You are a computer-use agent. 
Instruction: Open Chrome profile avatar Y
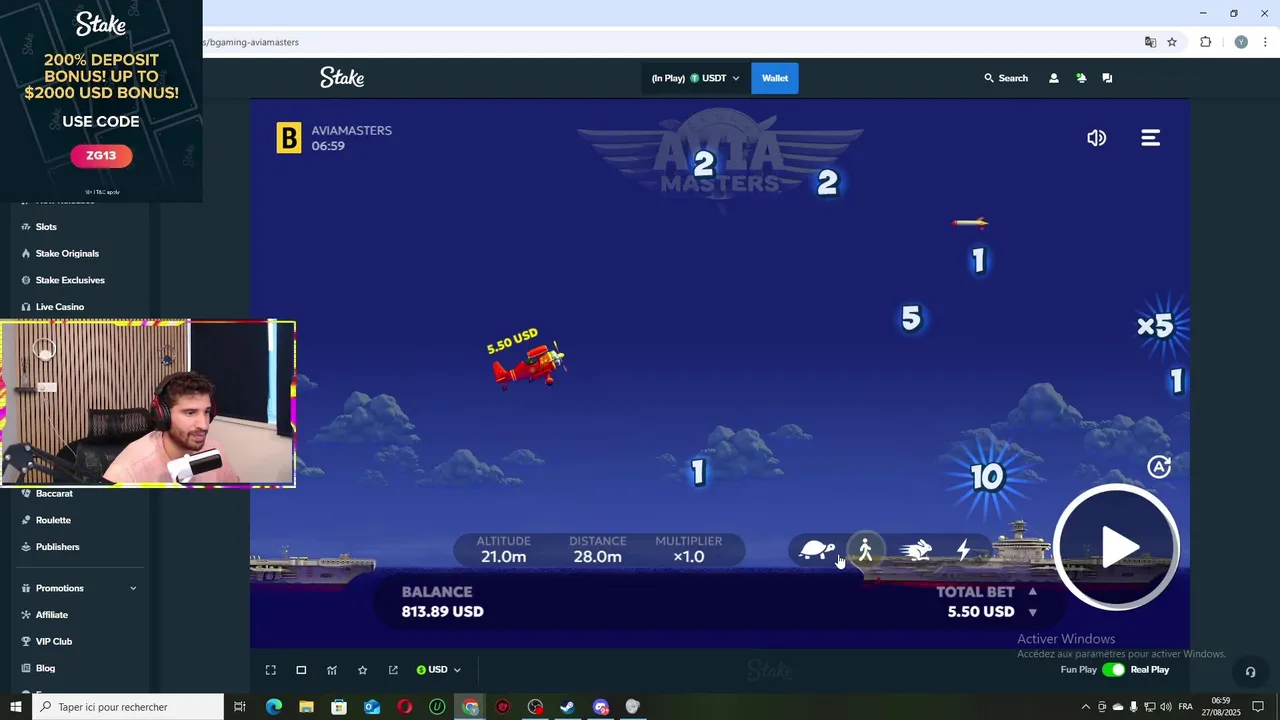click(x=1241, y=42)
